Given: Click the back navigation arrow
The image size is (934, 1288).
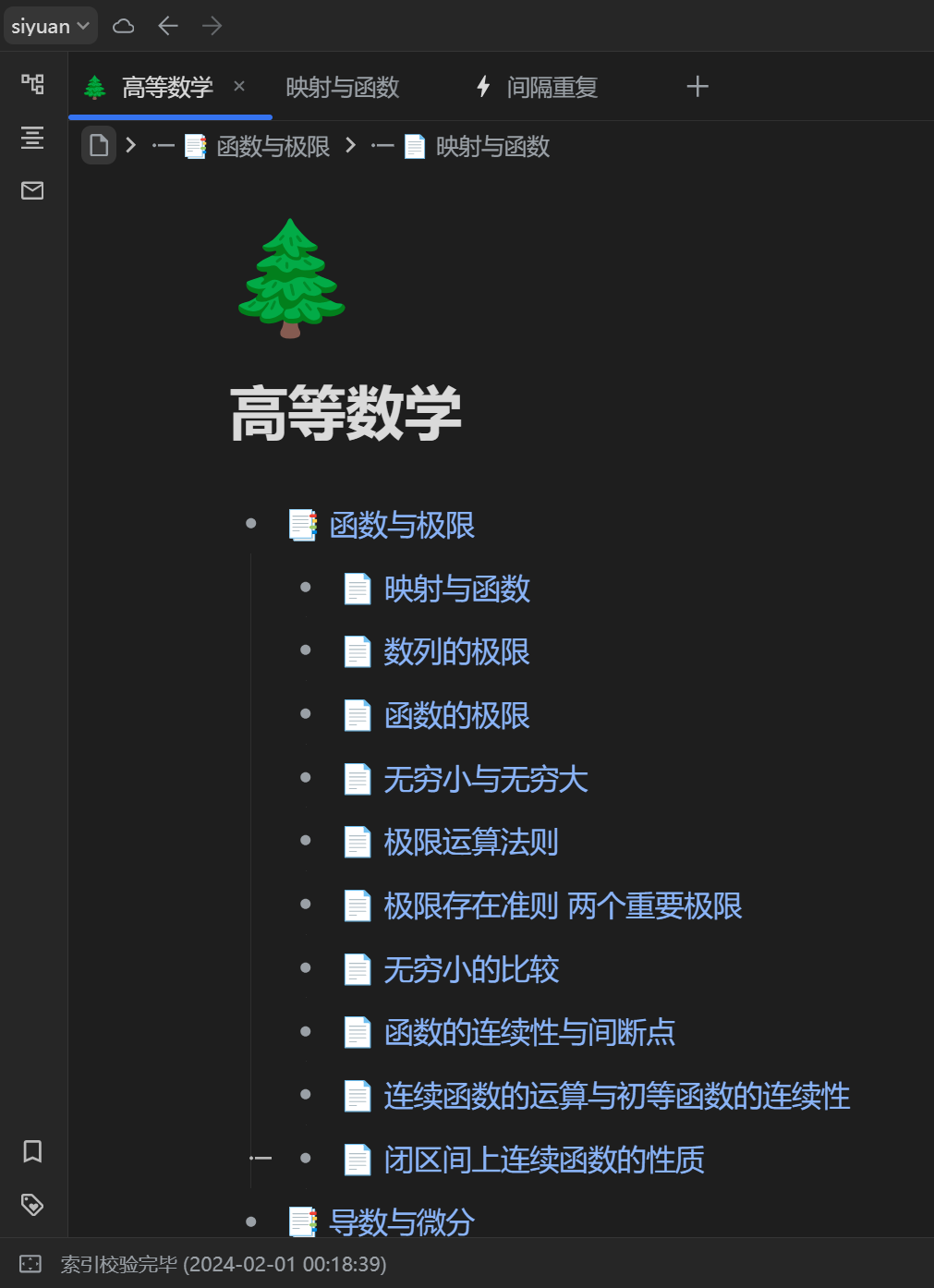Looking at the screenshot, I should [x=167, y=25].
